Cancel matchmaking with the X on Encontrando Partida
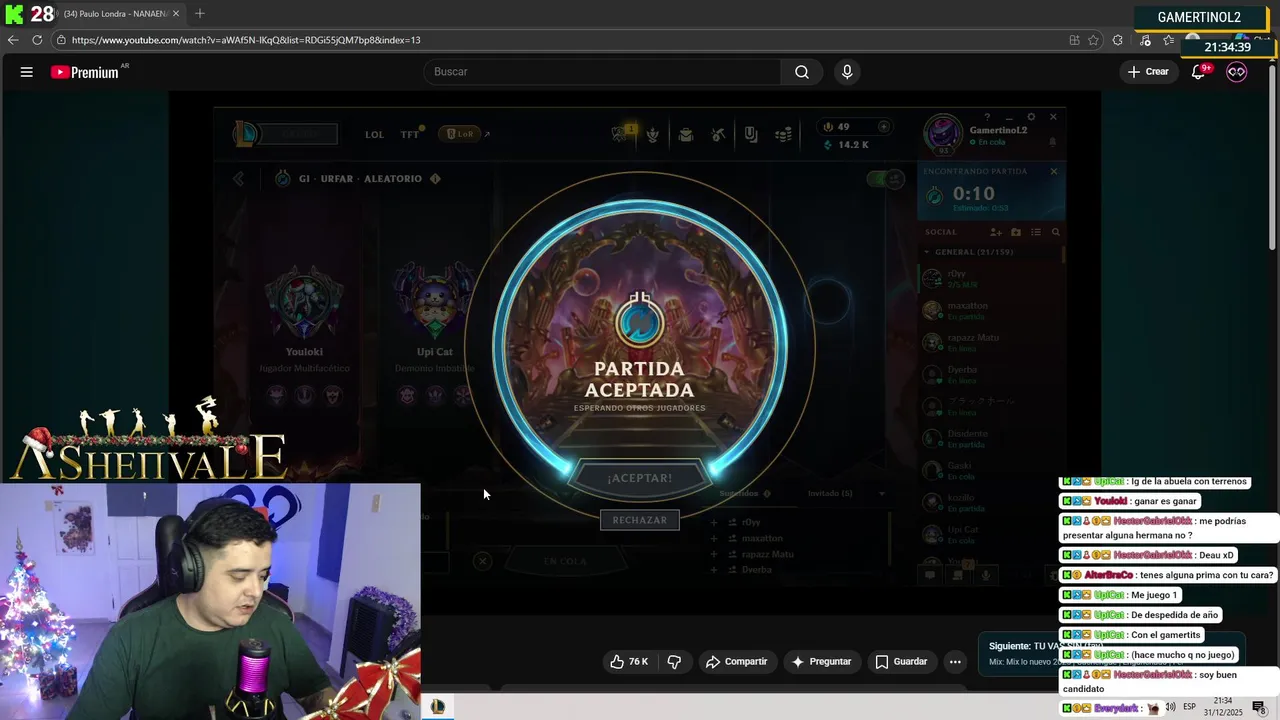Image resolution: width=1280 pixels, height=720 pixels. click(1053, 171)
